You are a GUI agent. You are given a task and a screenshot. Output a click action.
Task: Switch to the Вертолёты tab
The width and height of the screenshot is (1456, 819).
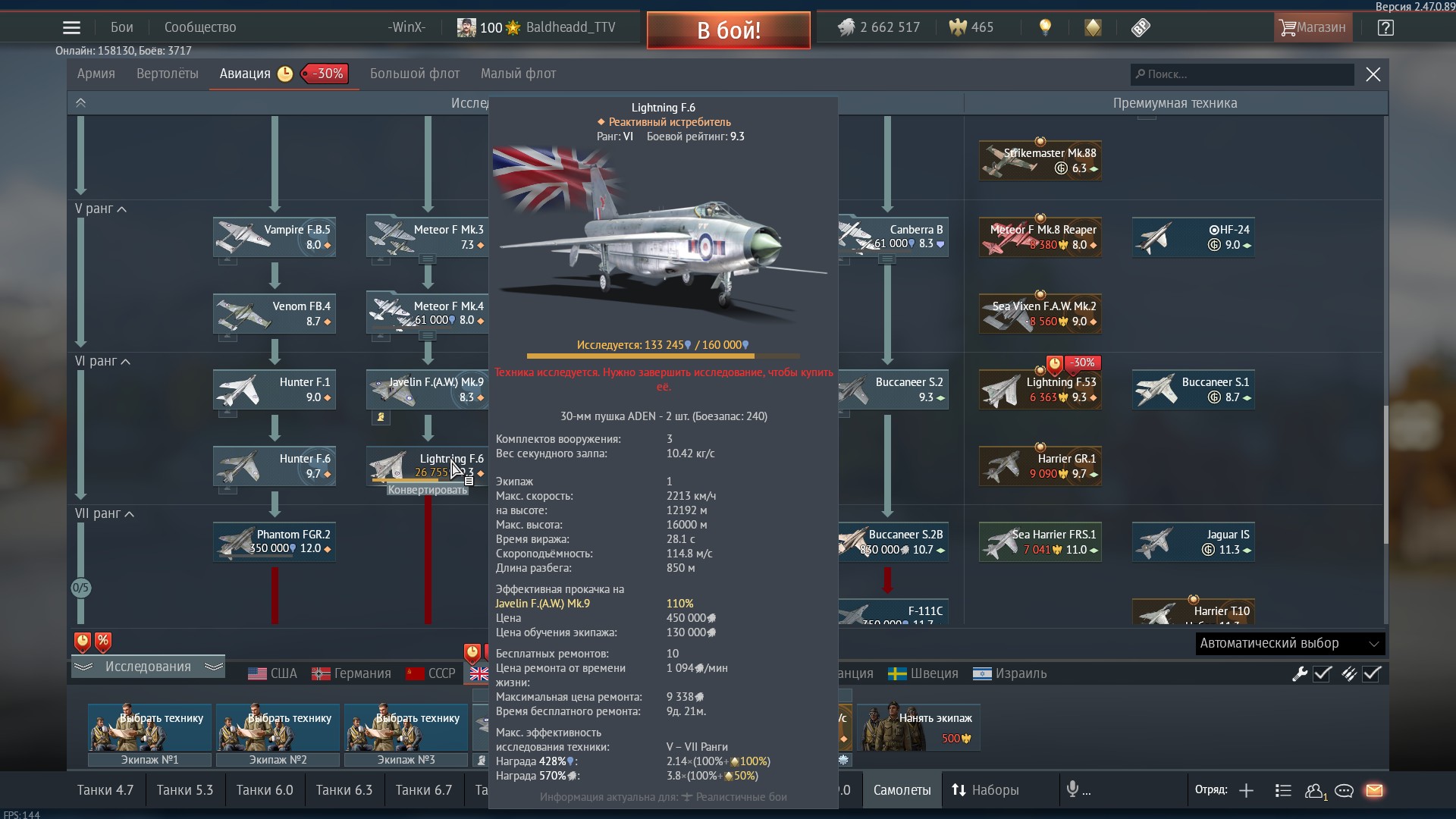tap(168, 74)
